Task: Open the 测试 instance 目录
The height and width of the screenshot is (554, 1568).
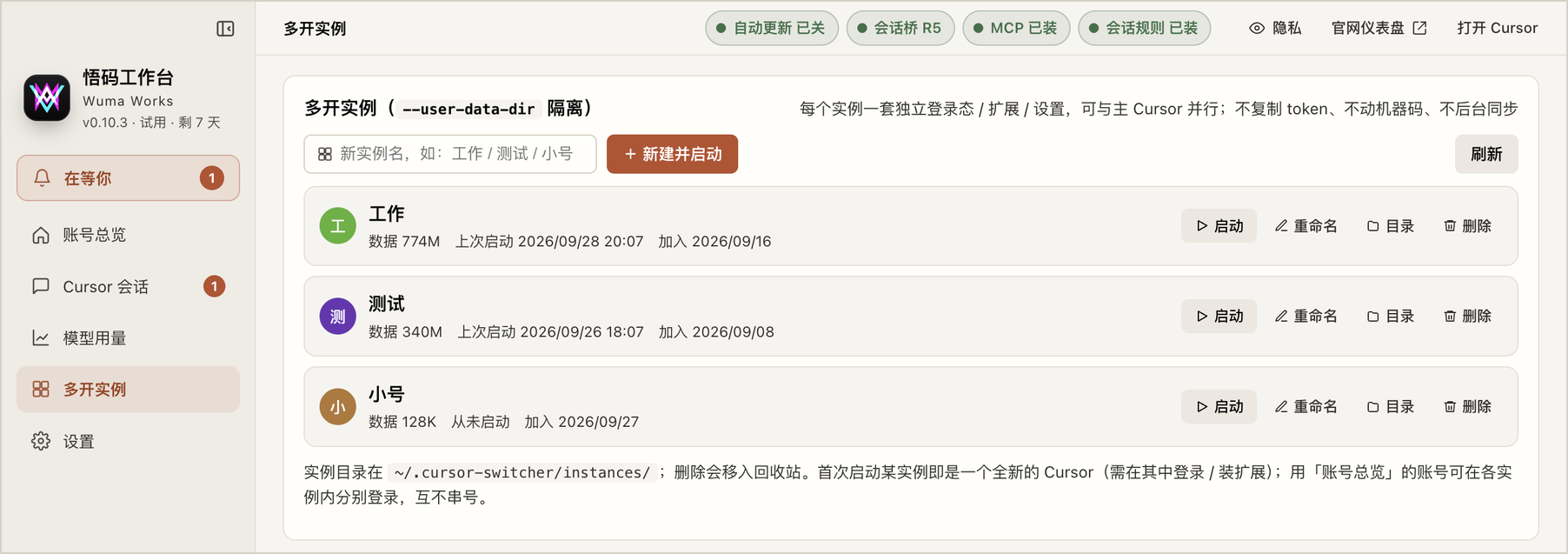Action: [1390, 317]
